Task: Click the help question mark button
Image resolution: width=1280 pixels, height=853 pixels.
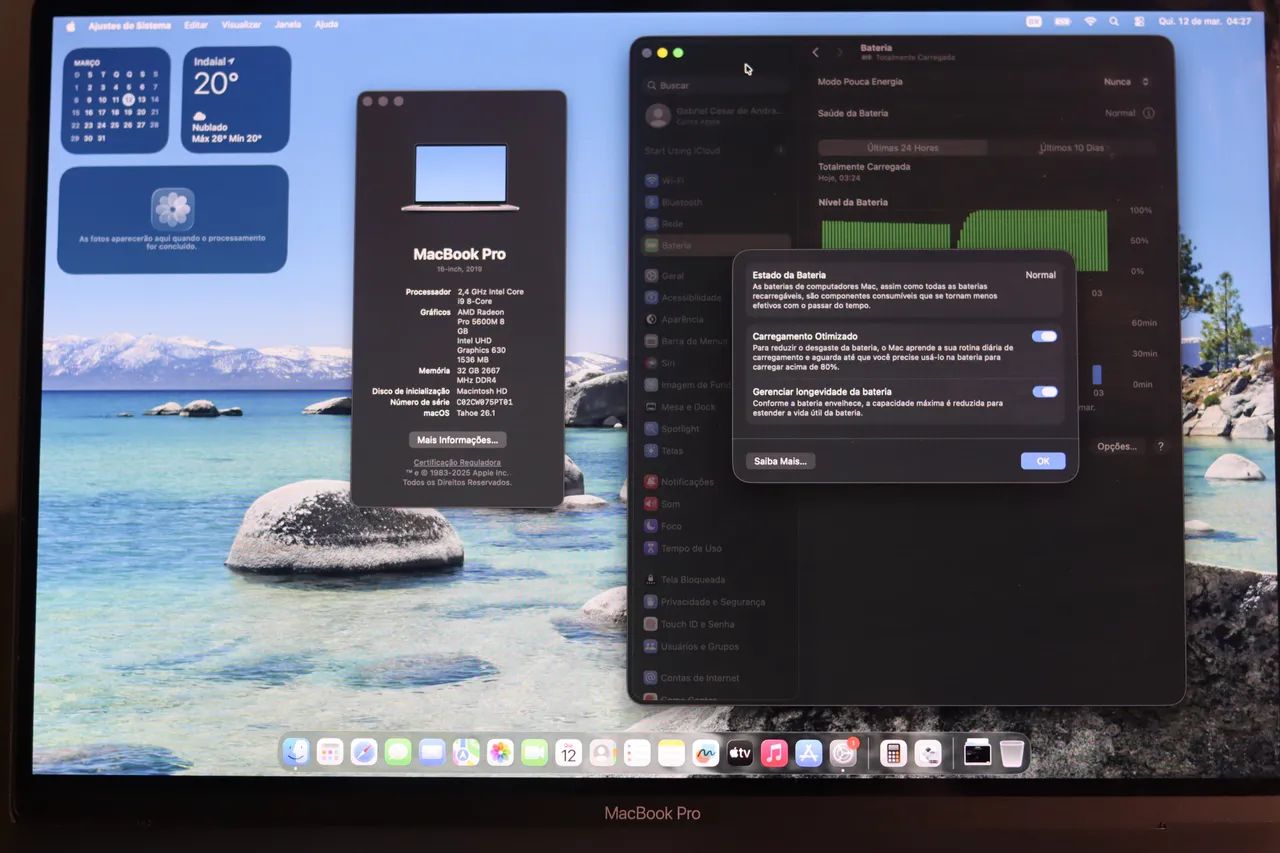Action: [x=1161, y=446]
